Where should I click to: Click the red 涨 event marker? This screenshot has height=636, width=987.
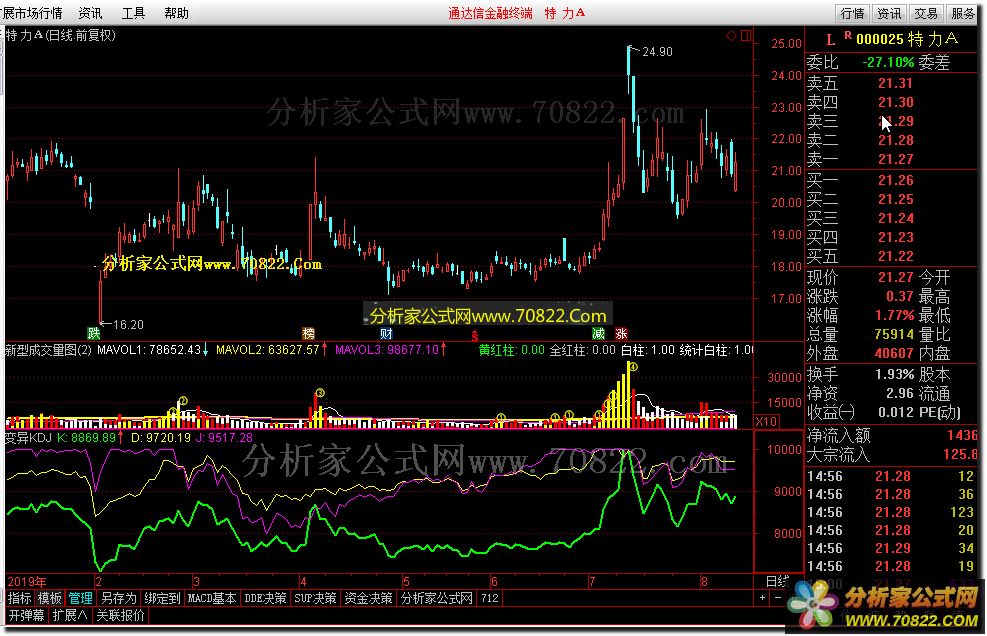(x=621, y=333)
